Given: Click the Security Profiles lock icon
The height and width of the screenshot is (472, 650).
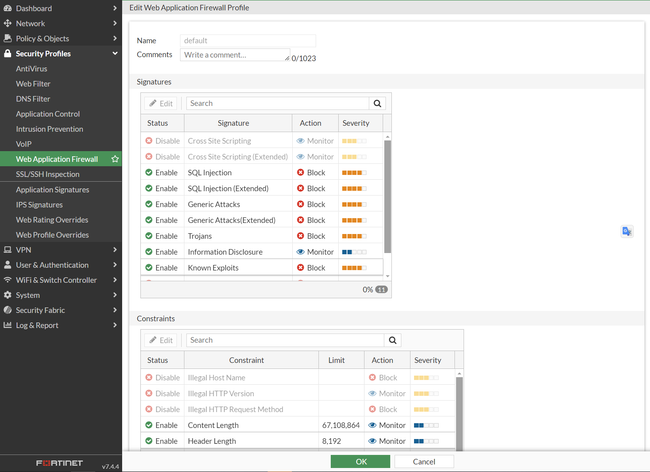Looking at the screenshot, I should point(7,53).
